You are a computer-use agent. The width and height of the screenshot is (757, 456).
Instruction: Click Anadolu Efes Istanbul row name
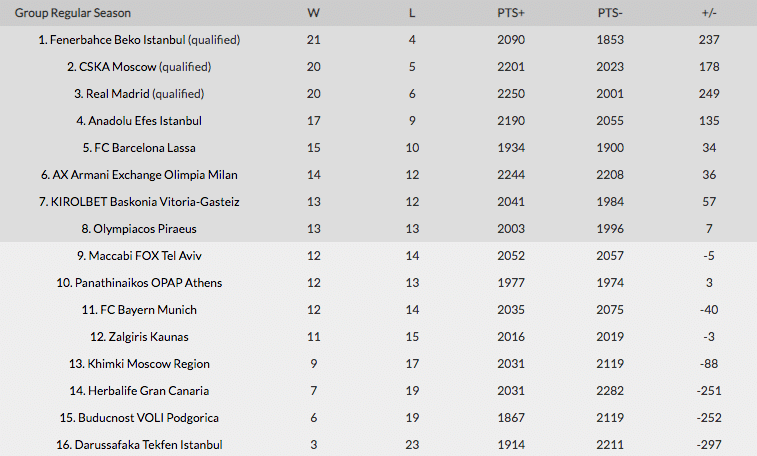click(x=145, y=121)
